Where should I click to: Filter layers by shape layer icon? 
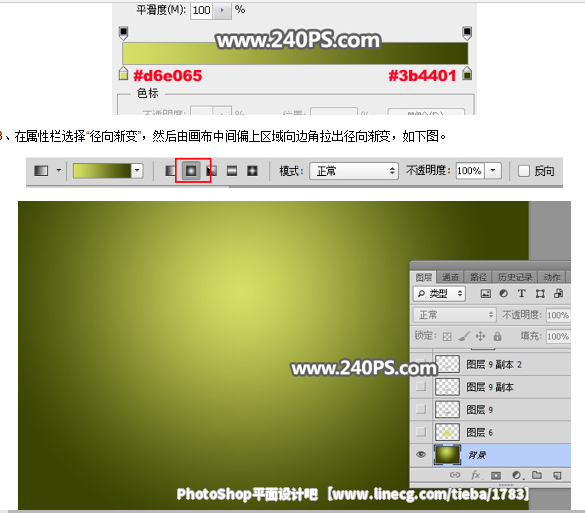(540, 294)
